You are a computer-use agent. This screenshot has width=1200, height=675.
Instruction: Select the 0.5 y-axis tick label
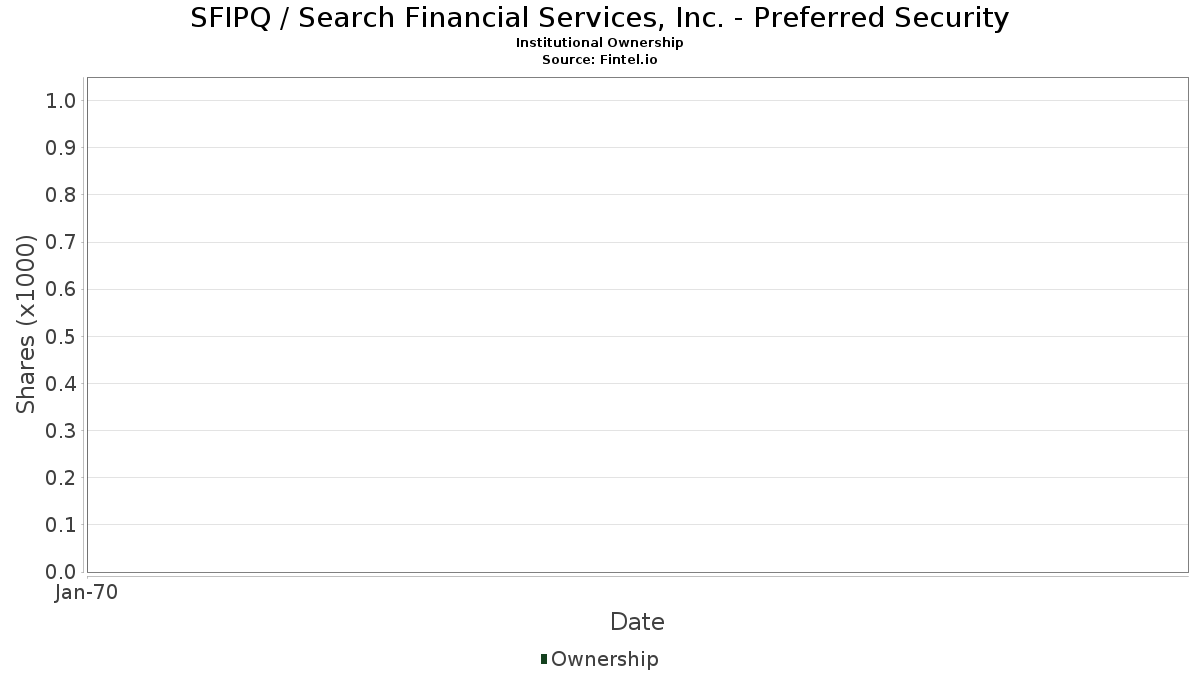point(61,336)
